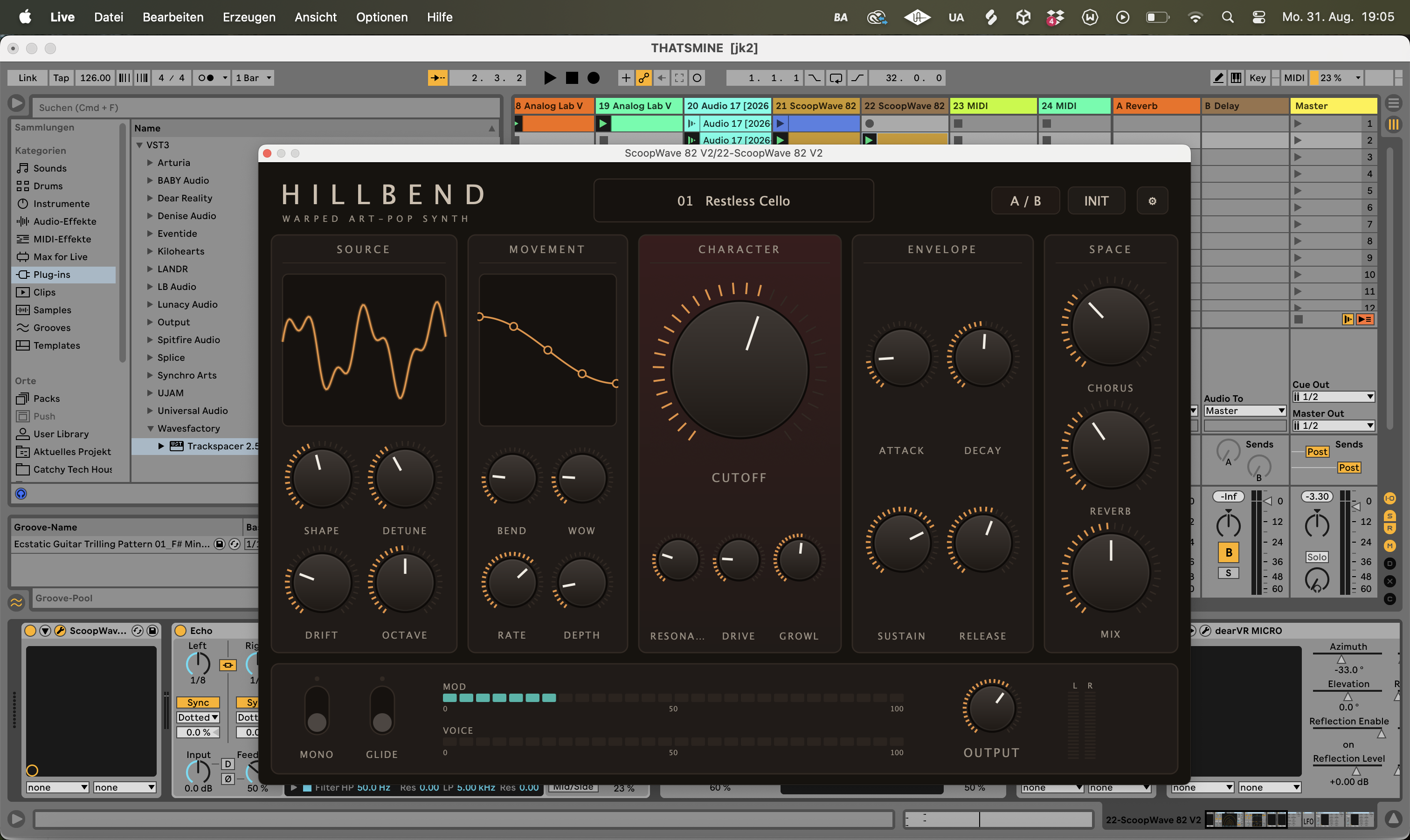This screenshot has height=840, width=1410.
Task: Expand the Eventide plug-in folder
Action: [x=150, y=233]
